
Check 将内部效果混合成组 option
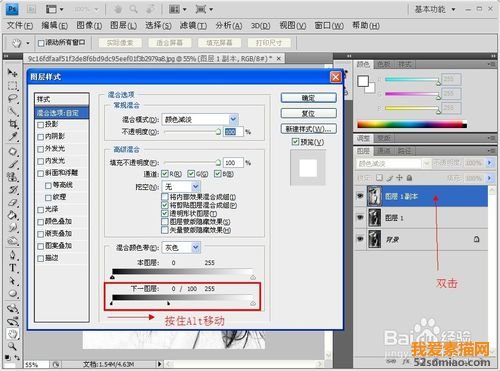165,197
